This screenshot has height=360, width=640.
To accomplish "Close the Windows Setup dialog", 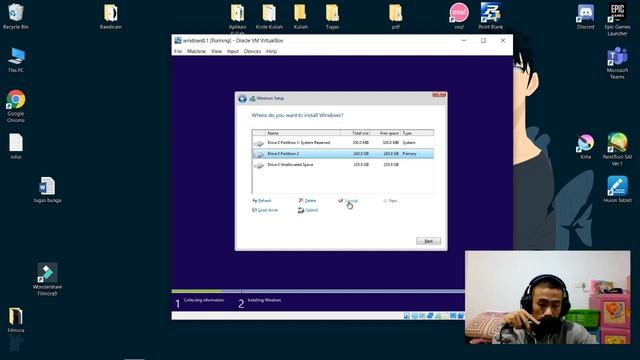I will (439, 95).
